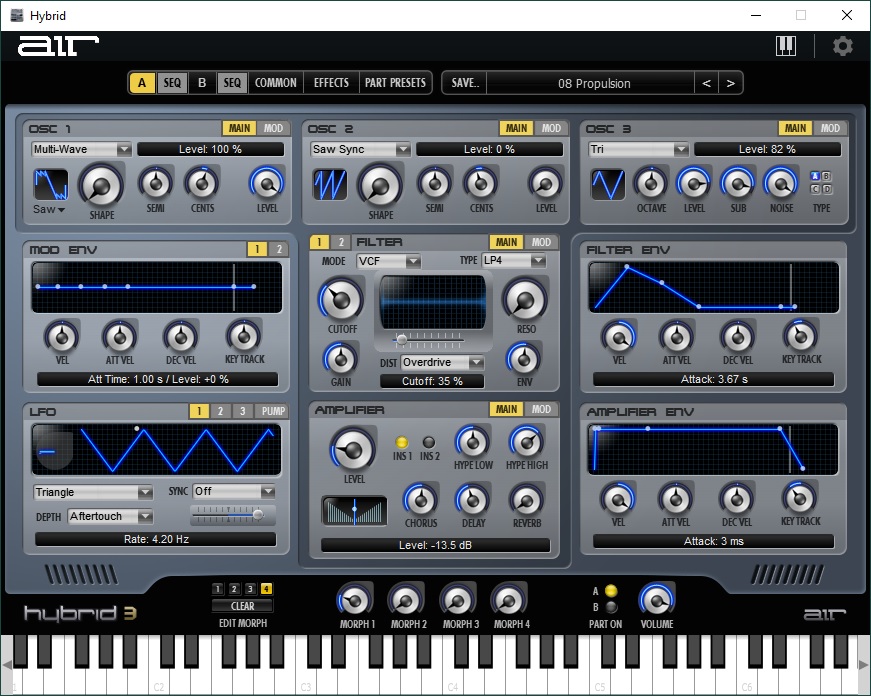This screenshot has width=871, height=696.
Task: Select edit morph slot 1
Action: click(x=218, y=589)
